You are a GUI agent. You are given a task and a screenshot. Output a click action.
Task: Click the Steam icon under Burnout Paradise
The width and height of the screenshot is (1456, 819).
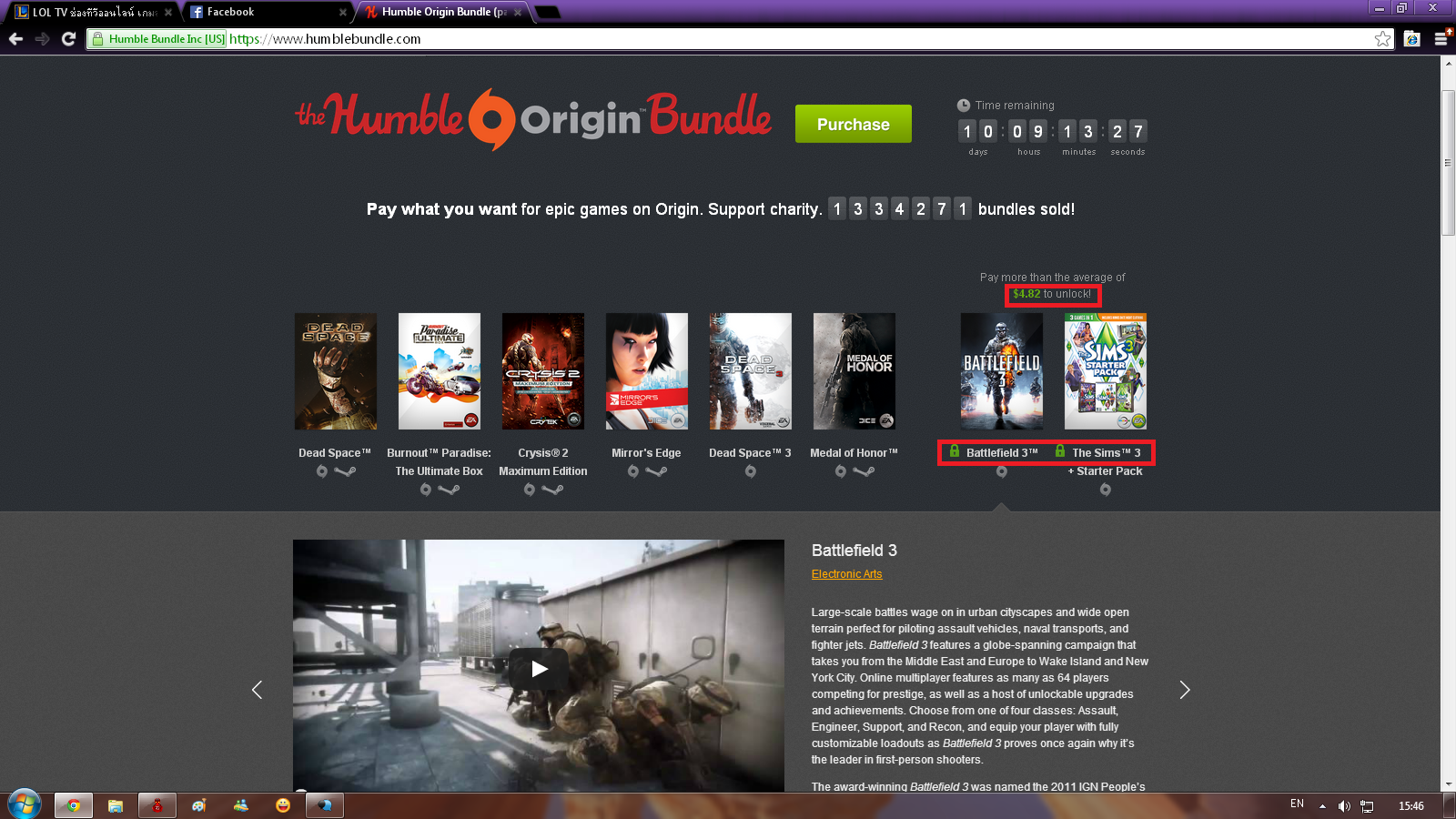[449, 490]
